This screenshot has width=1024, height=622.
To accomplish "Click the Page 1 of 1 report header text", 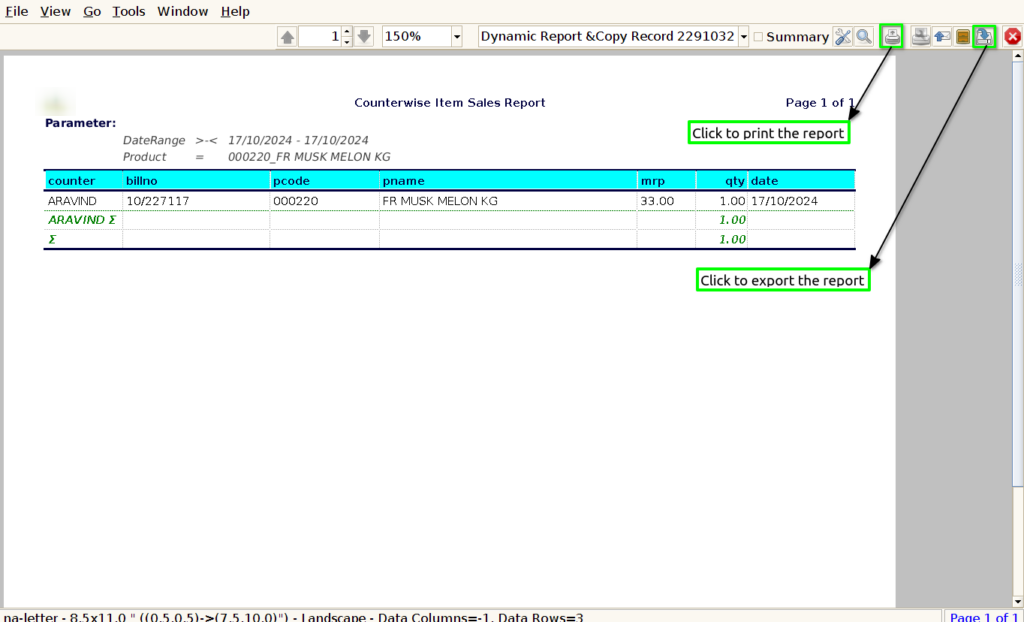I will 820,103.
